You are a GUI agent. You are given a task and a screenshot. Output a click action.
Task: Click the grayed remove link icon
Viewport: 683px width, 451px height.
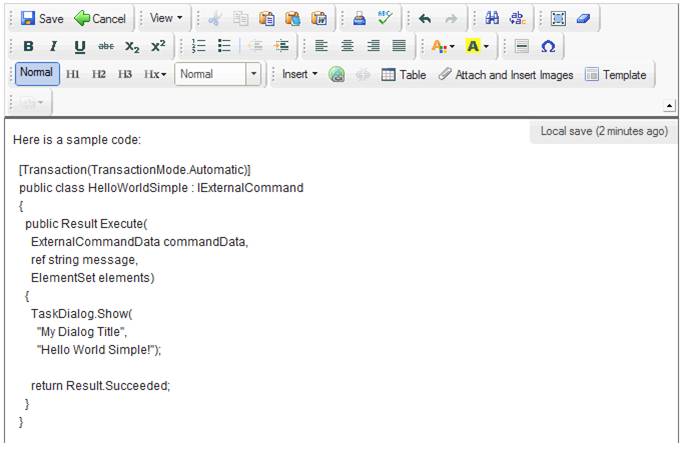pyautogui.click(x=362, y=75)
